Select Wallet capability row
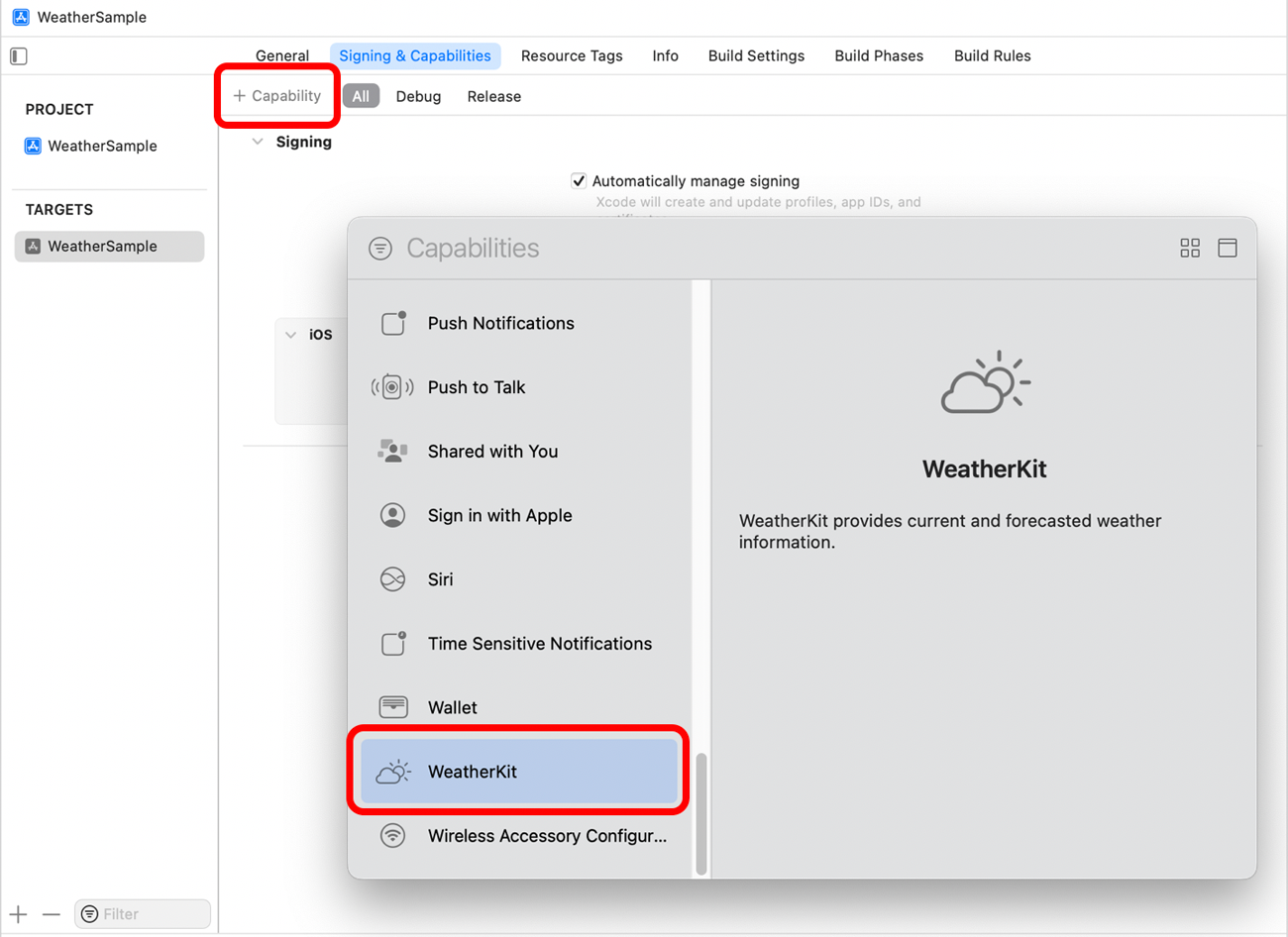 click(x=520, y=707)
